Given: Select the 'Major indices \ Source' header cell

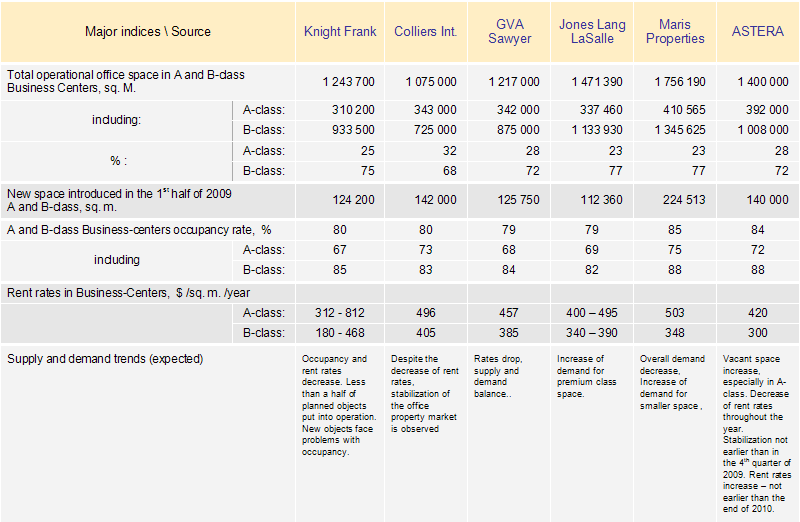Looking at the screenshot, I should 148,32.
